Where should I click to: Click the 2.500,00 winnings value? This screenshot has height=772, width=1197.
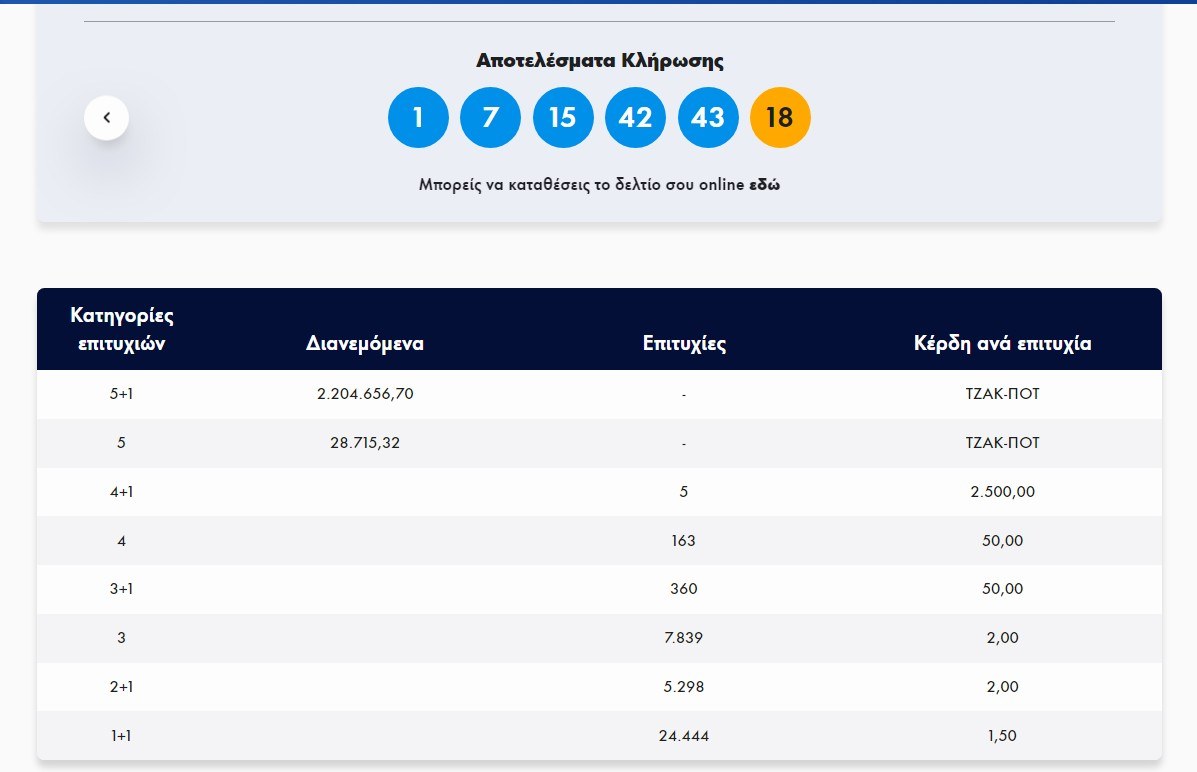tap(1002, 492)
